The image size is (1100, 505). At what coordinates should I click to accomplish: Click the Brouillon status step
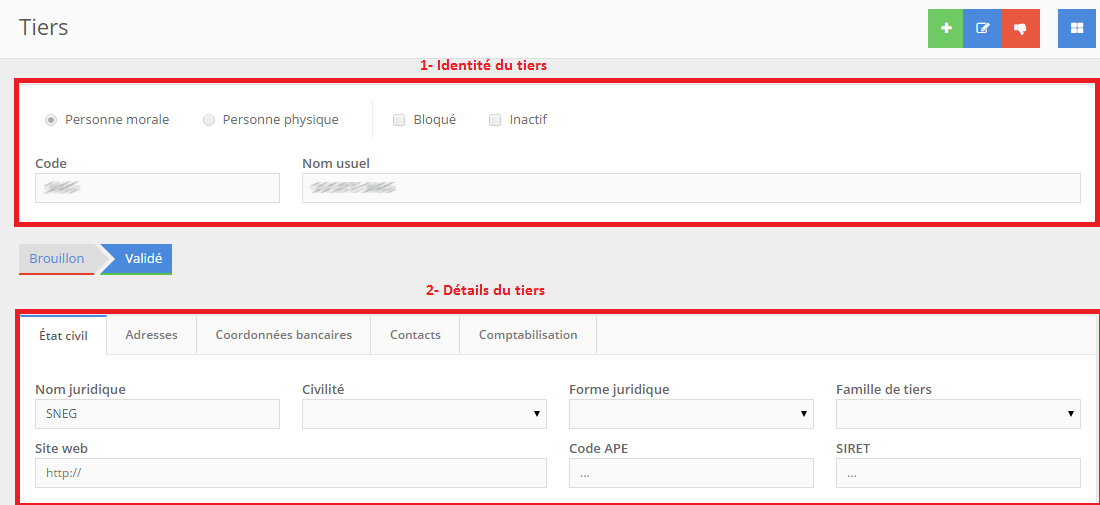pos(57,259)
